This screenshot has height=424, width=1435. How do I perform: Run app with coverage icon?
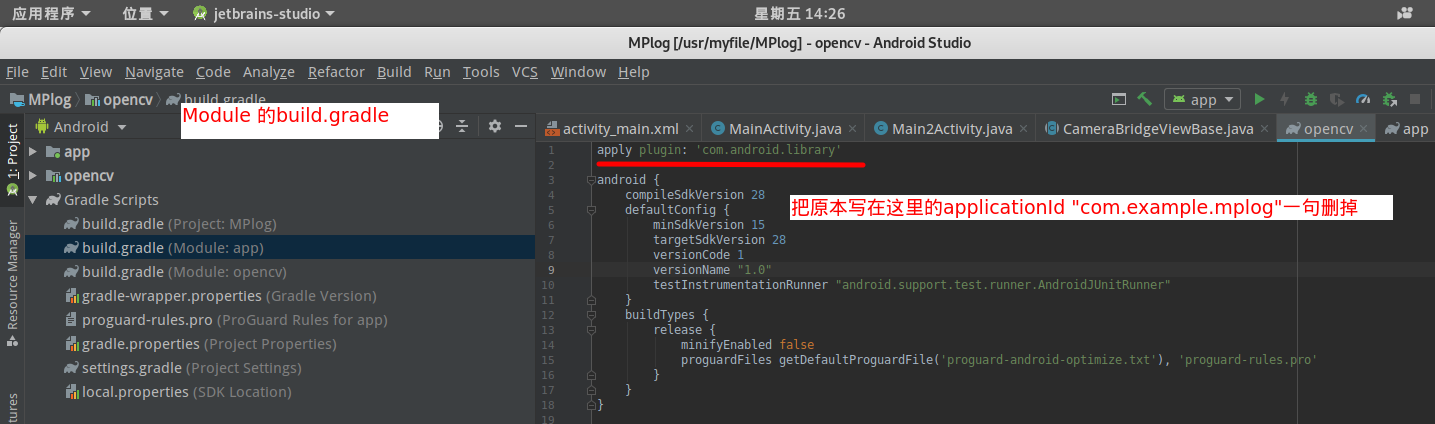point(1336,99)
